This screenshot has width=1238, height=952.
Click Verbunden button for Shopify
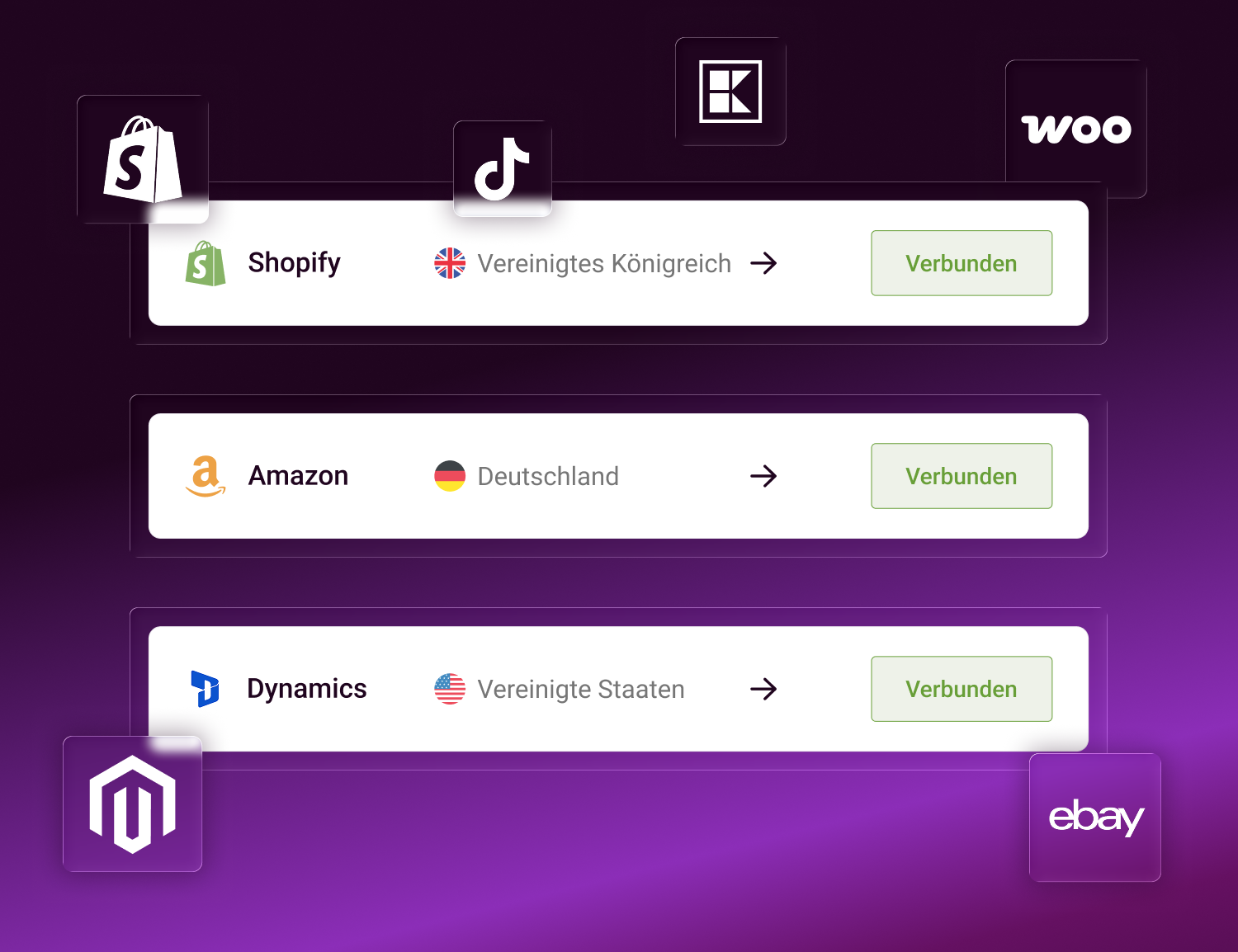[962, 263]
